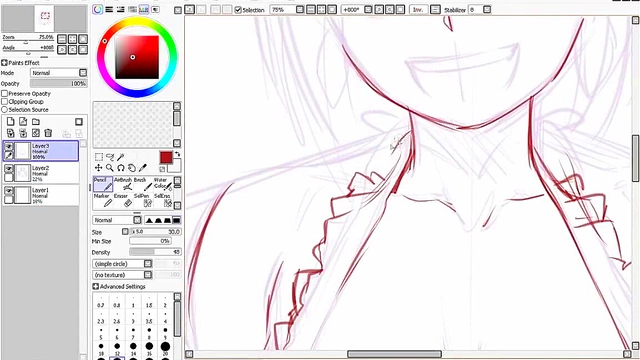
Task: Pick the Rotate view tool
Action: [x=121, y=168]
